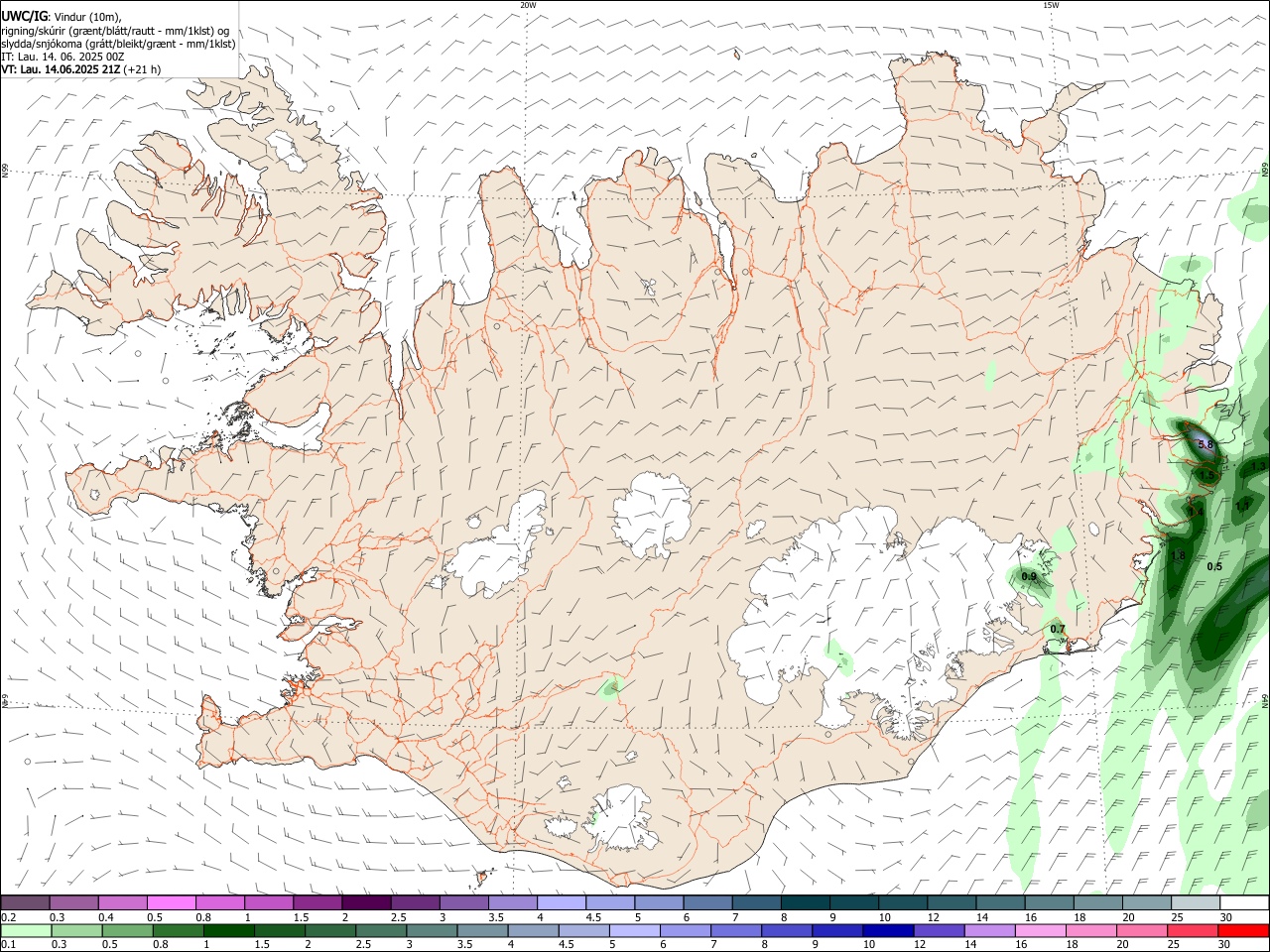The width and height of the screenshot is (1270, 952).
Task: Click the 1.1 precipitation label offshore
Action: click(1242, 506)
